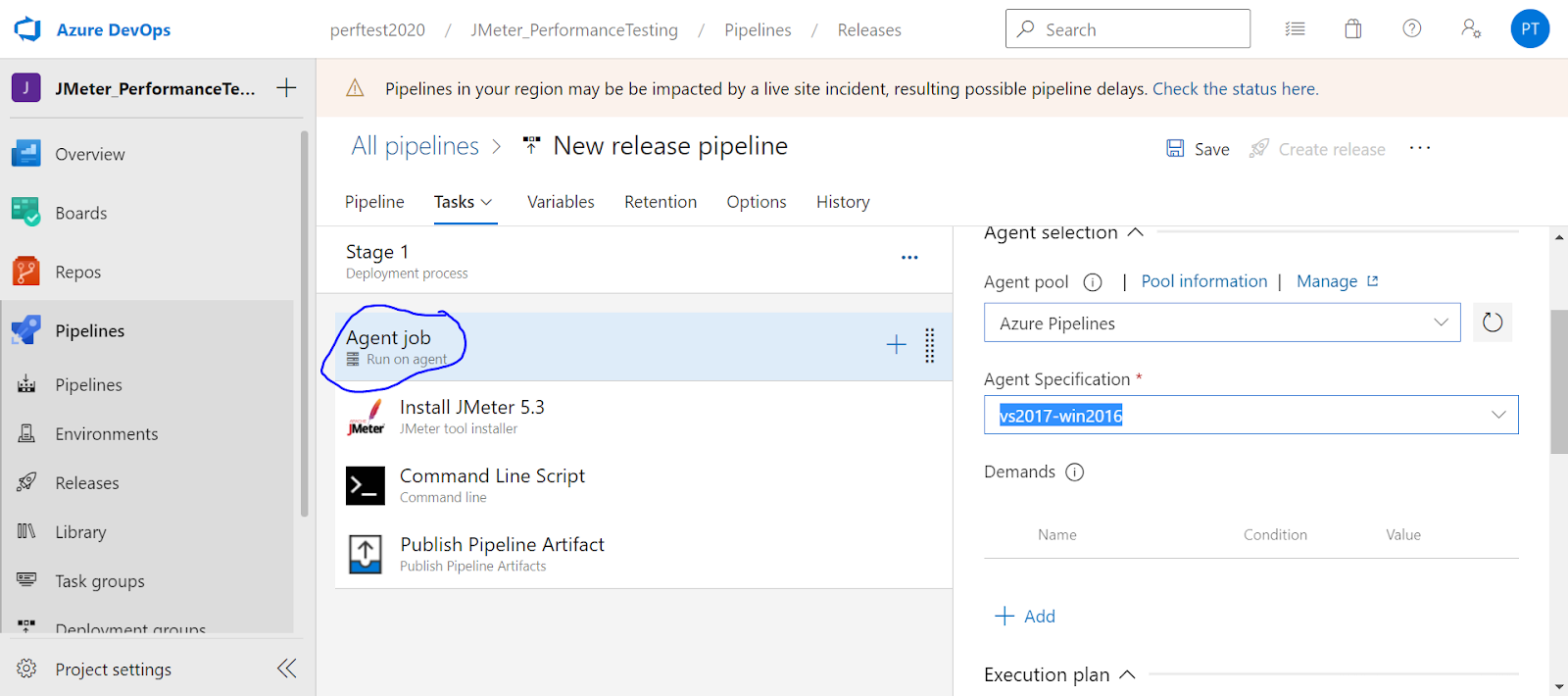Screen dimensions: 1568x696
Task: Open the Agent Specification vs2017-win2016 dropdown
Action: (1251, 415)
